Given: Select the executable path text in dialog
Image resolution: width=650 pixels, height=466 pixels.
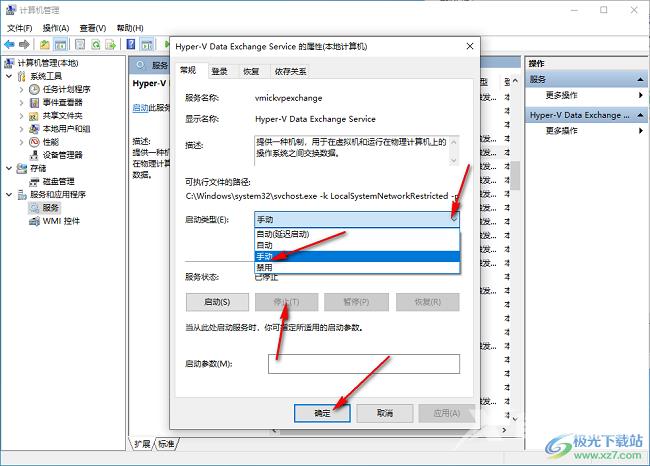Looking at the screenshot, I should [322, 196].
